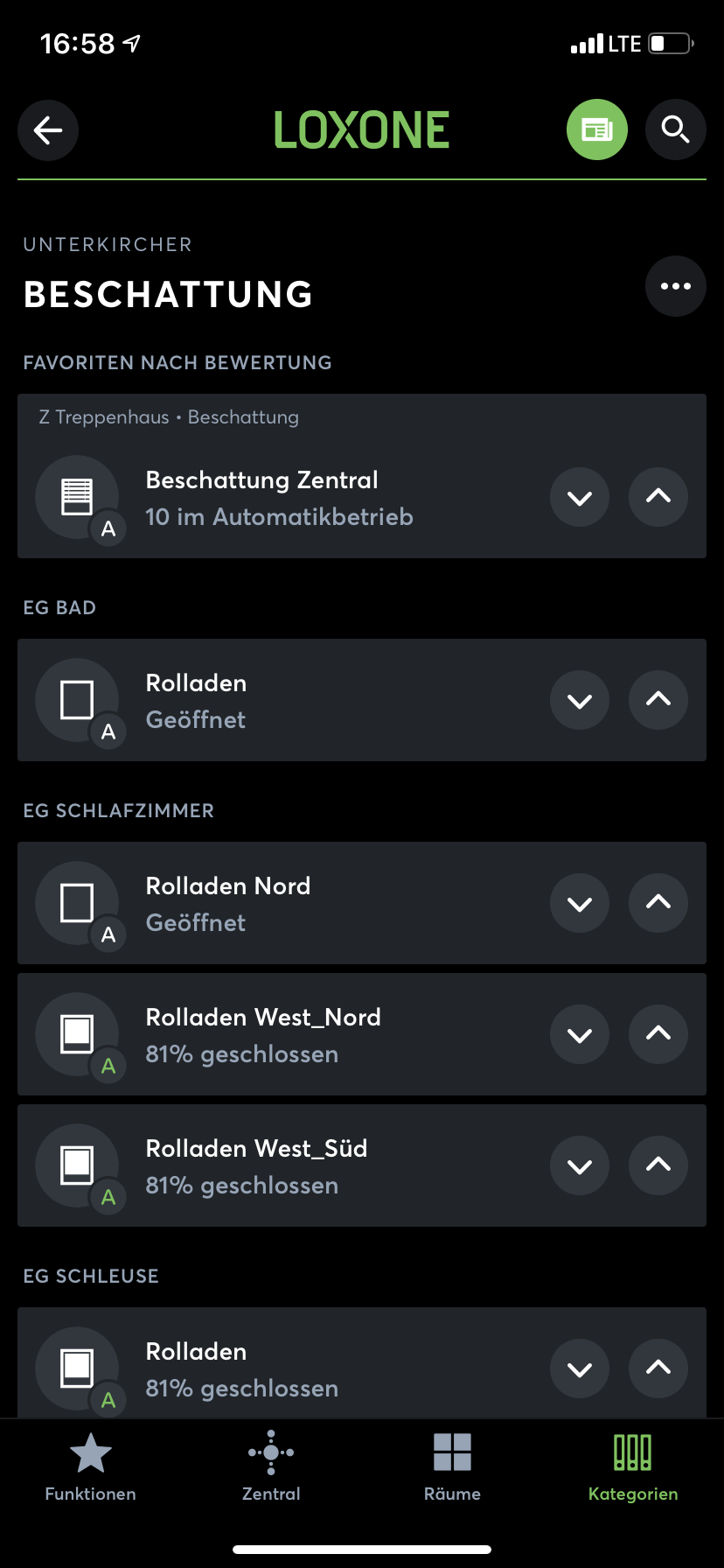Image resolution: width=724 pixels, height=1568 pixels.
Task: Raise the EG Schleuse Rolladen
Action: click(x=658, y=1368)
